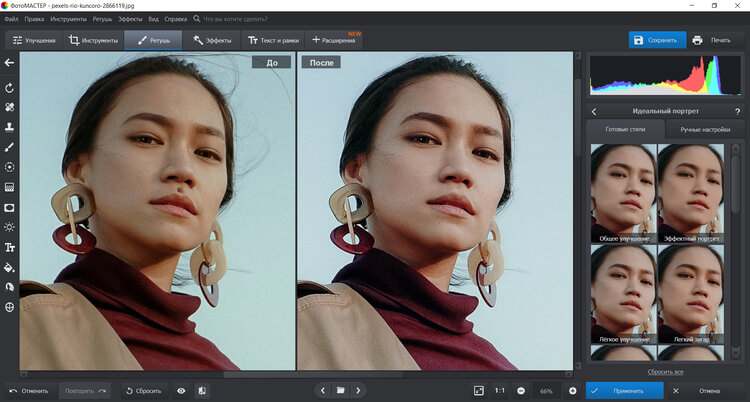Click the Отмена button
This screenshot has height=402, width=750.
point(705,391)
